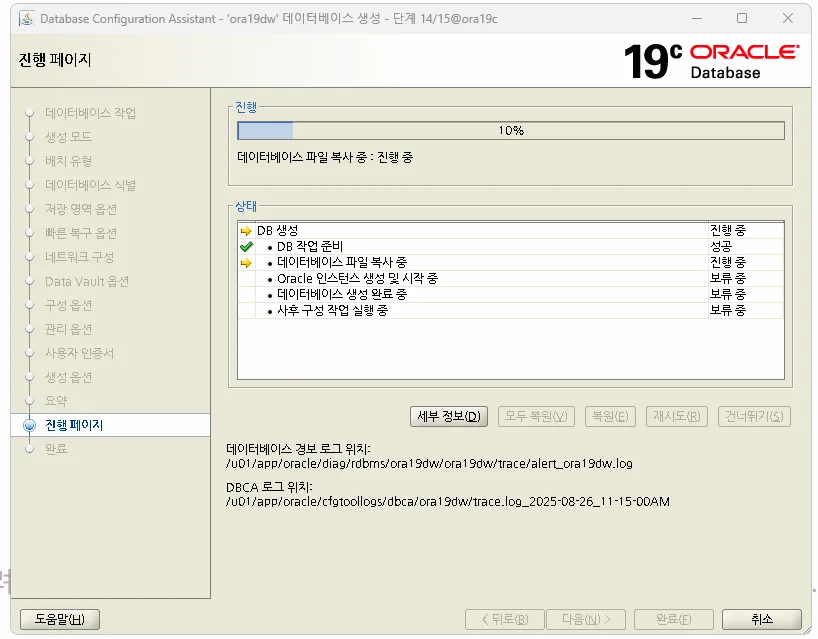The width and height of the screenshot is (818, 639).
Task: Select 요약 step in sidebar
Action: coord(56,401)
